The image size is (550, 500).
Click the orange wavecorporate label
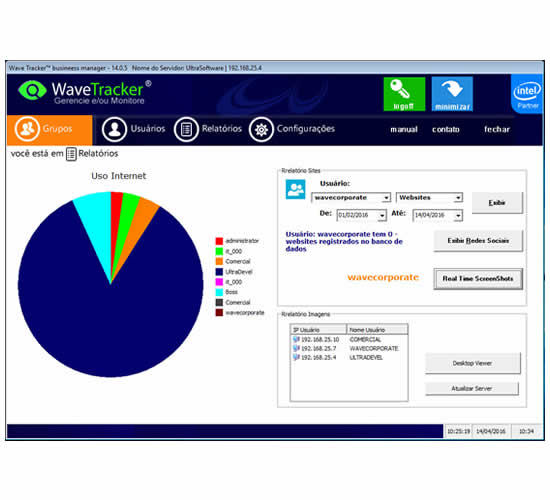coord(383,277)
